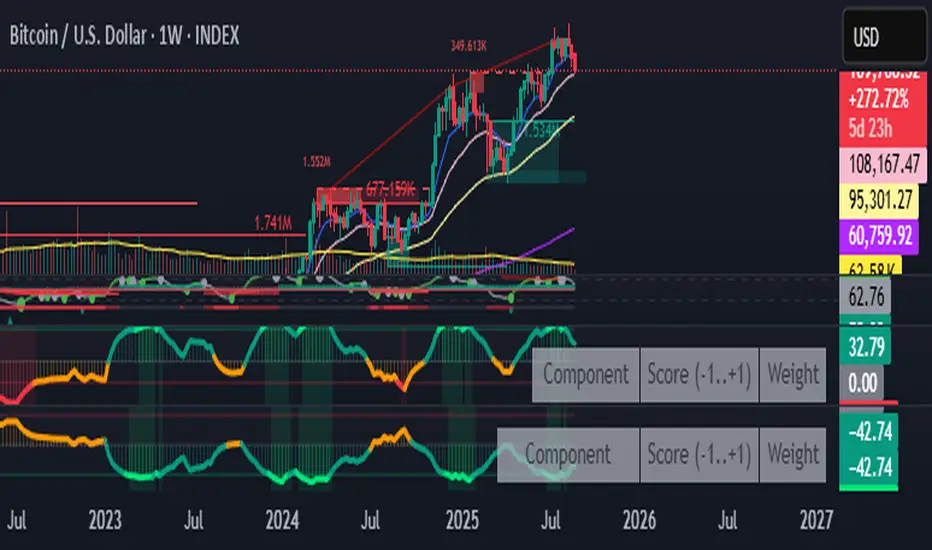Click the 2027 label on time axis
Screen dimensions: 932x550
pos(816,520)
